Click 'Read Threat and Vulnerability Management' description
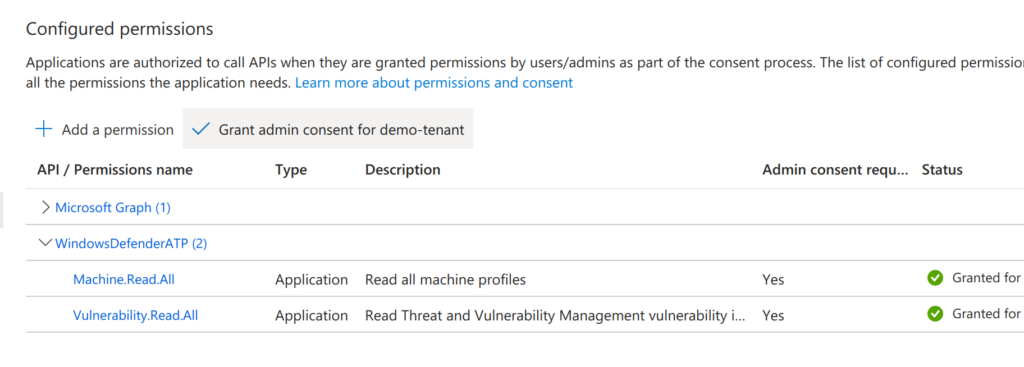 coord(554,315)
